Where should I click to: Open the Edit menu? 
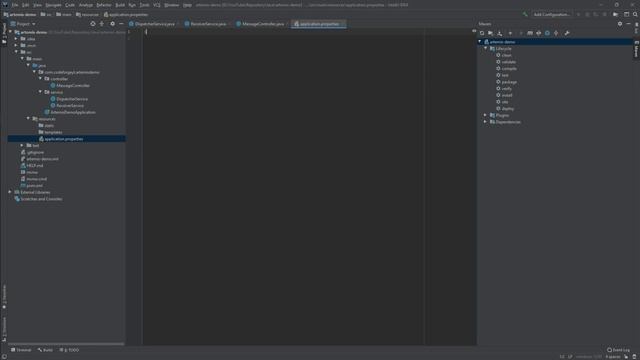point(26,5)
